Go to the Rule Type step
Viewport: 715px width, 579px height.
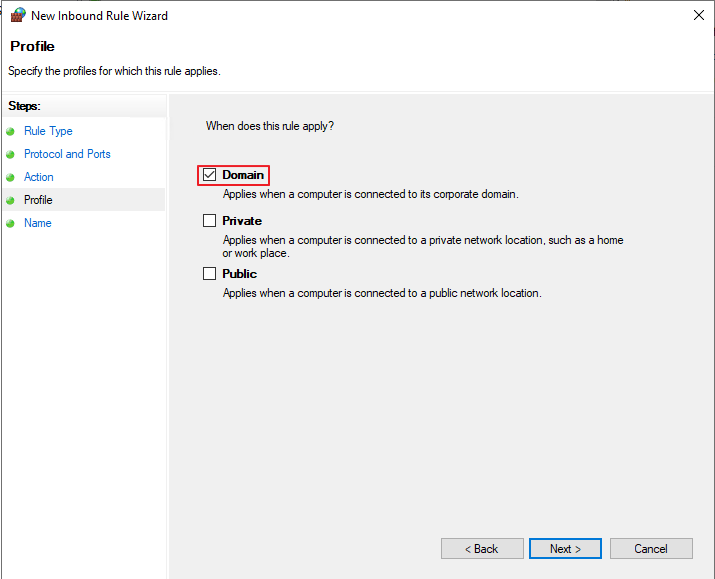48,131
